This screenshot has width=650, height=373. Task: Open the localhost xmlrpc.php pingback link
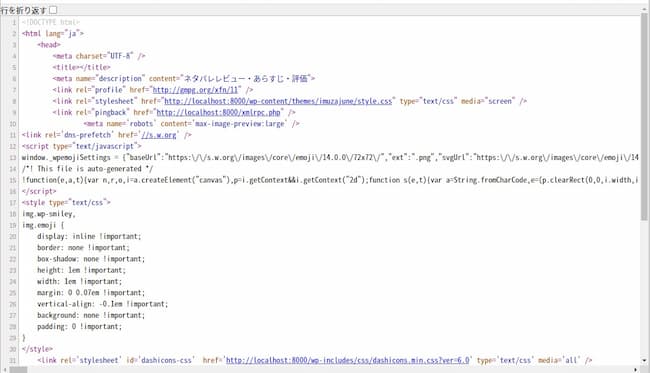pyautogui.click(x=218, y=112)
